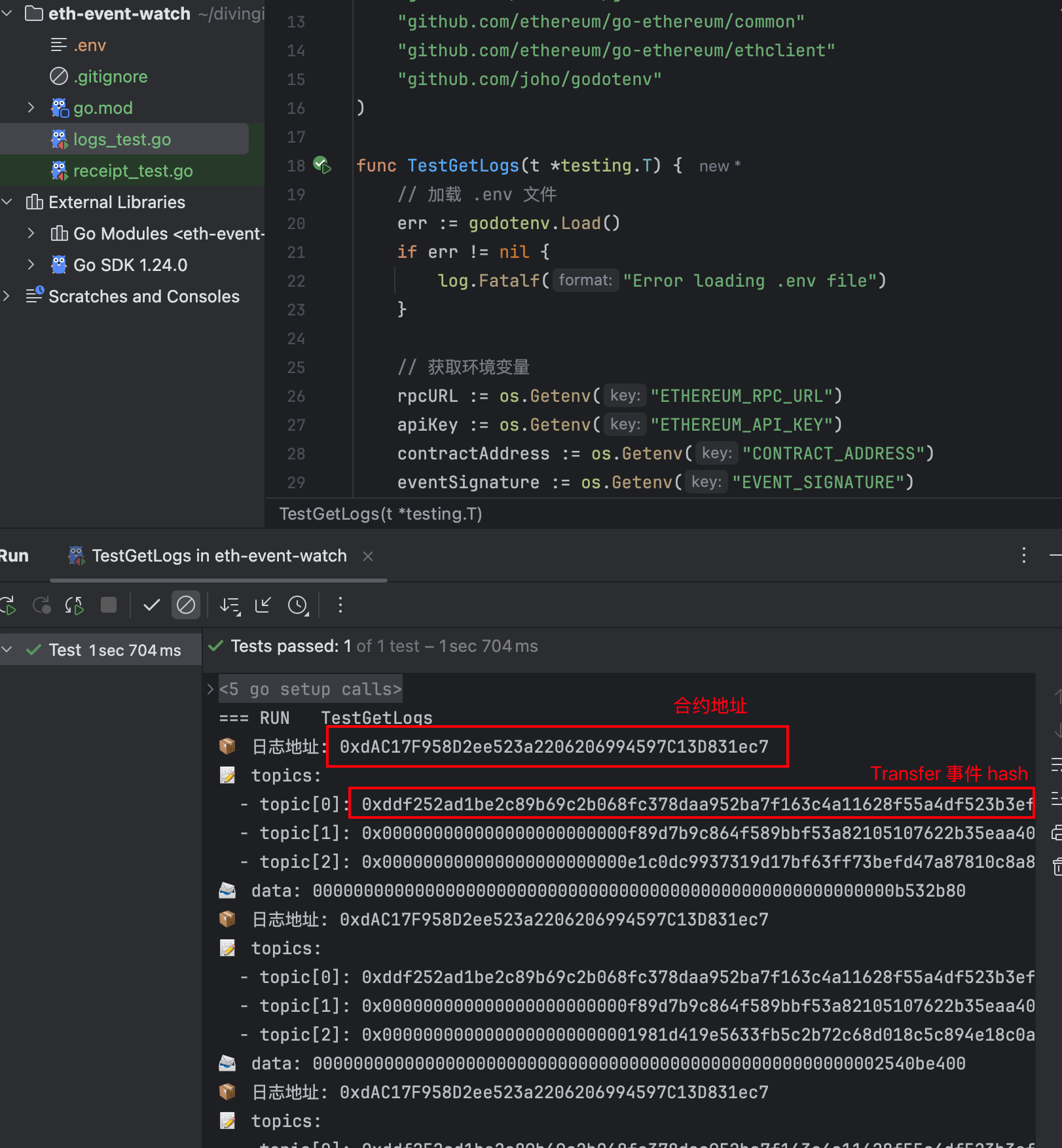1062x1148 pixels.
Task: Click the TestGetLogs function name
Action: [463, 166]
